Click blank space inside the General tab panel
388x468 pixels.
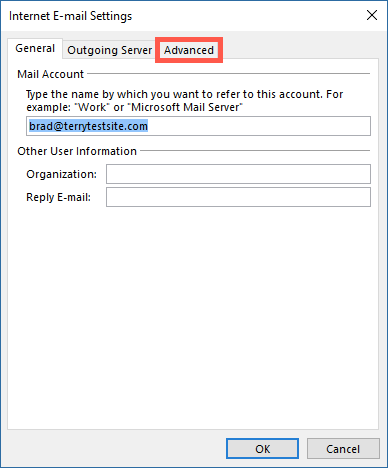(193, 317)
